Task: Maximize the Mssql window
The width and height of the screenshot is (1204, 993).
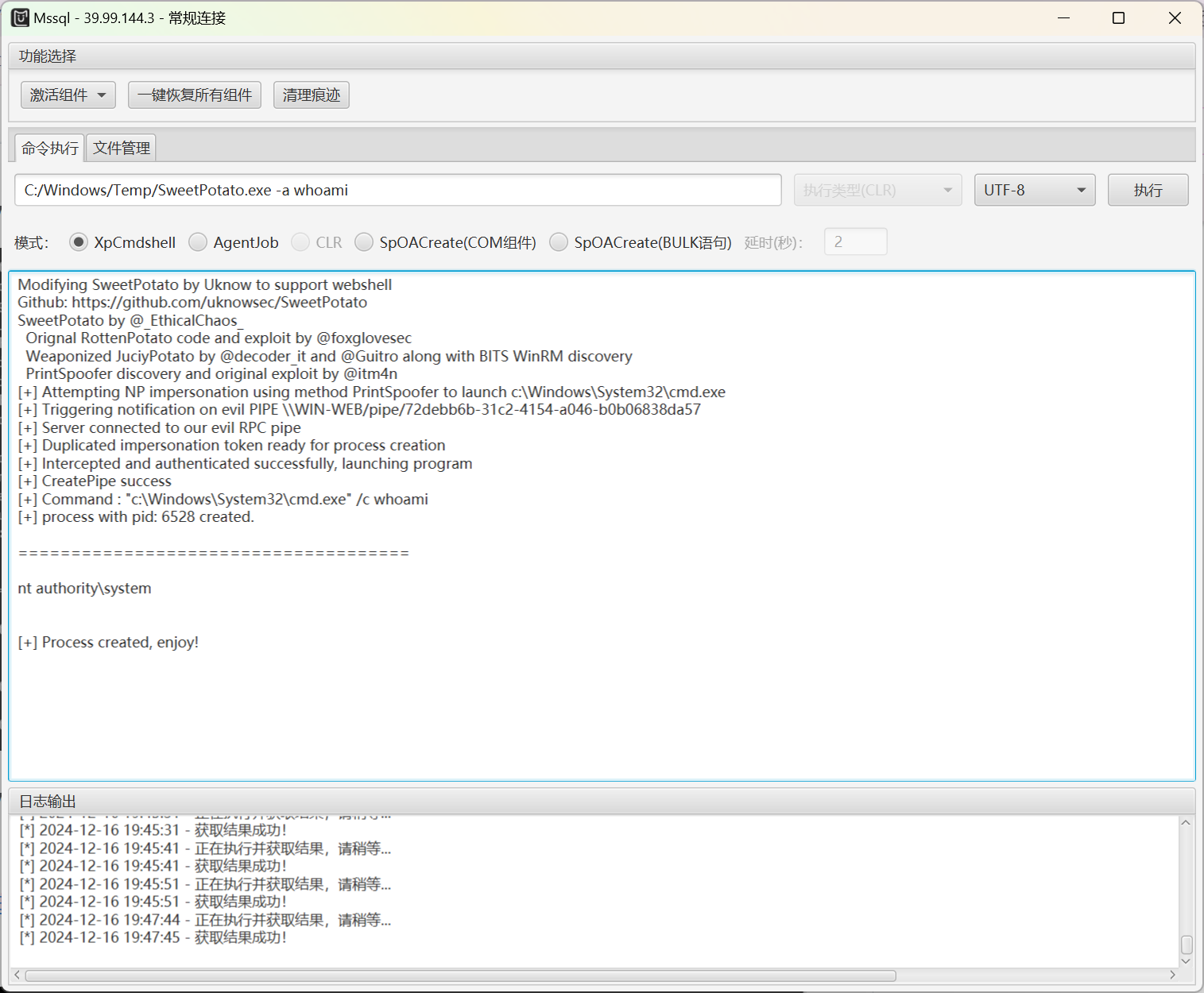Action: click(1118, 17)
